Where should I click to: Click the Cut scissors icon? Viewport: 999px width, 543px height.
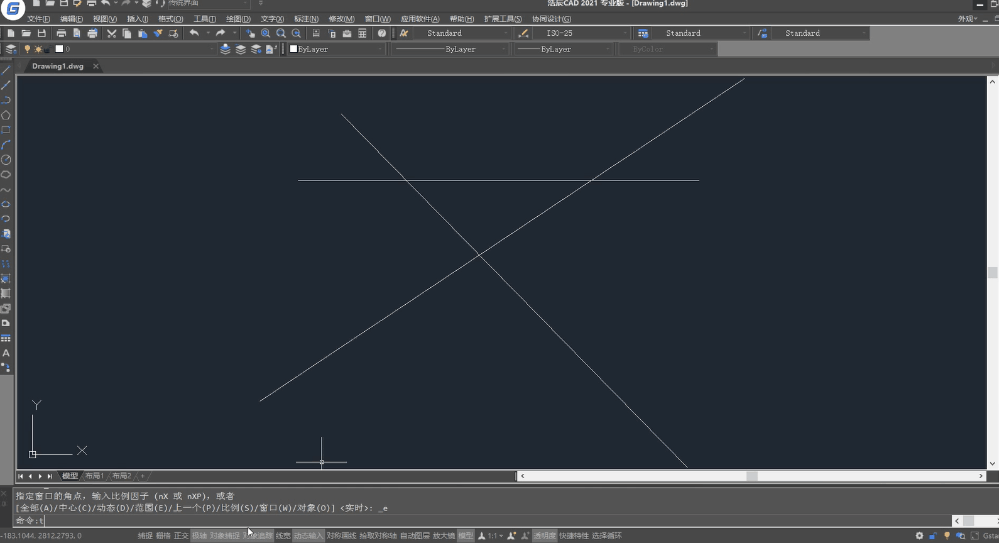click(111, 33)
